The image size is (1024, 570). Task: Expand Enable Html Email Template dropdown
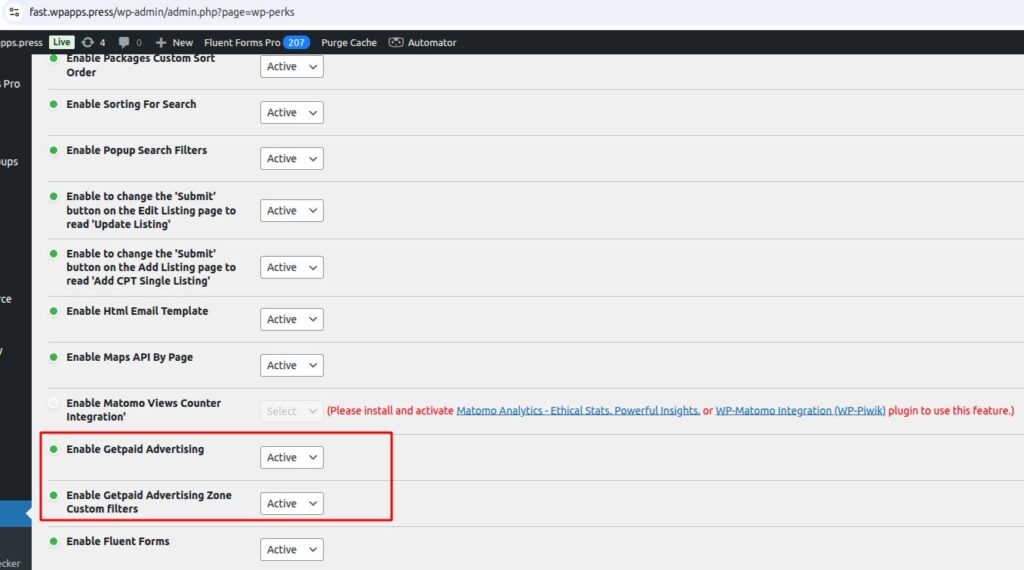pos(291,320)
